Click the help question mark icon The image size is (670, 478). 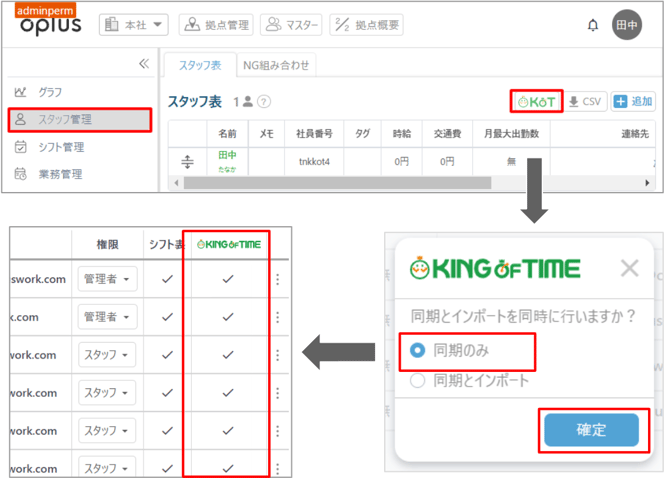click(264, 102)
